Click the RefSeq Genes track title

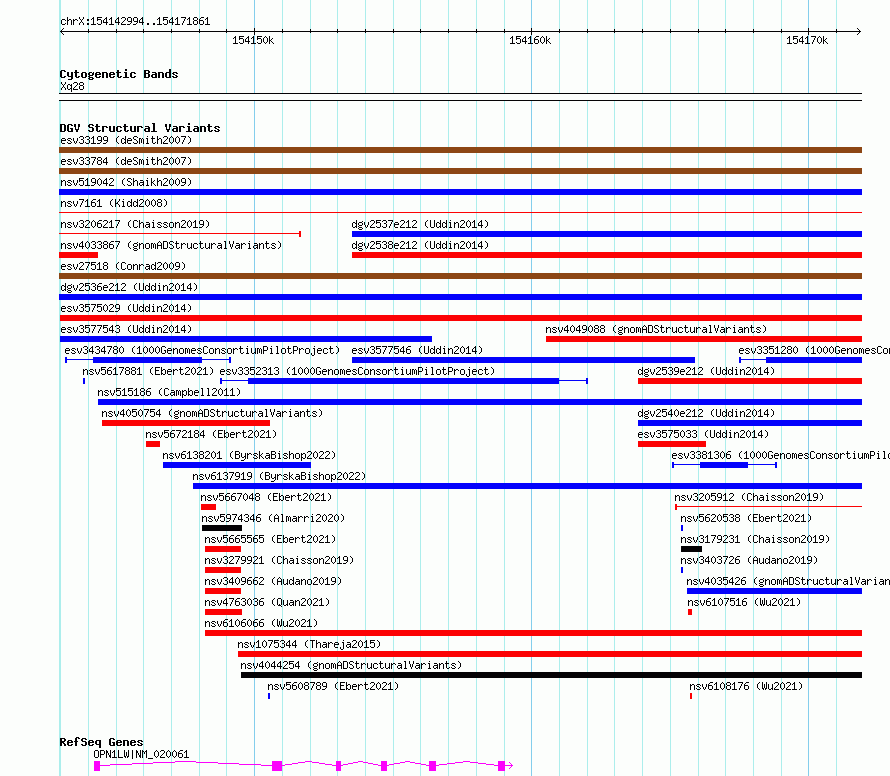click(x=101, y=742)
